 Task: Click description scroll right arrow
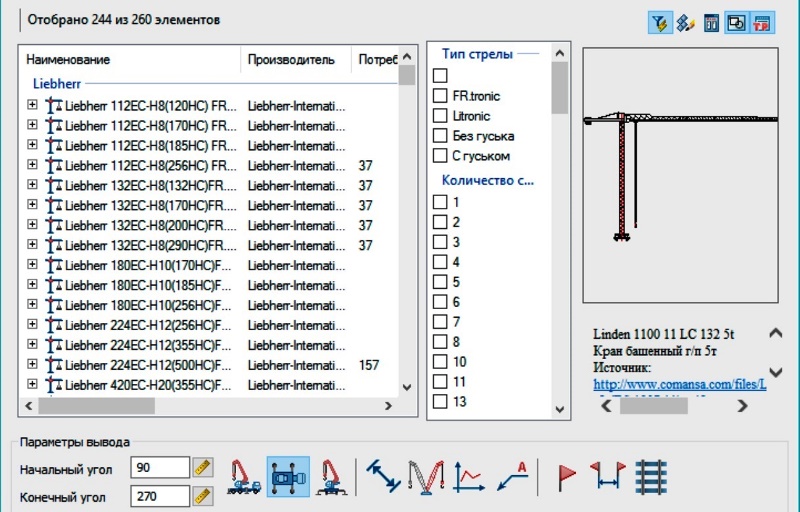click(742, 406)
